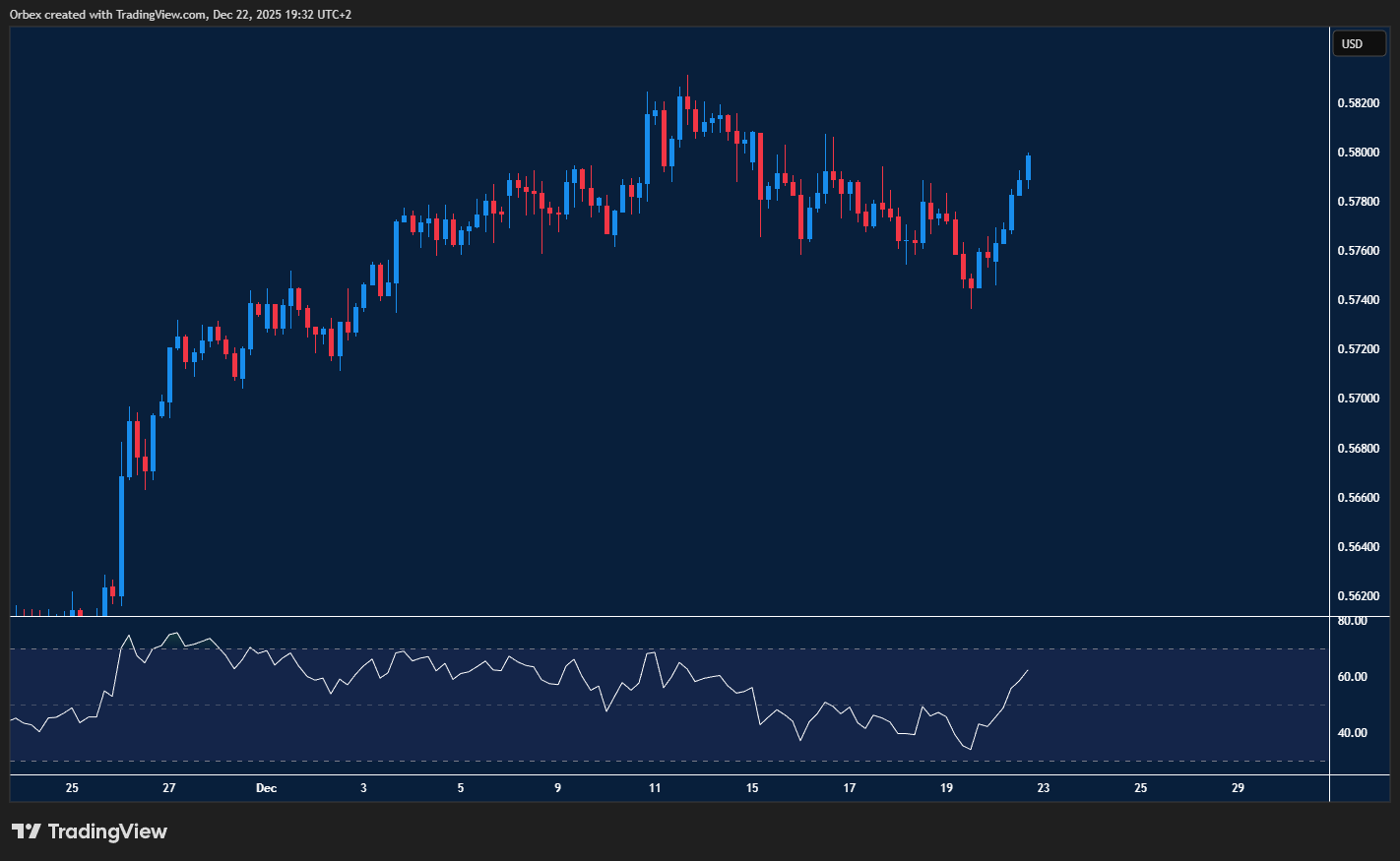Select the 0.58200 price axis label
1400x861 pixels.
tap(1357, 103)
